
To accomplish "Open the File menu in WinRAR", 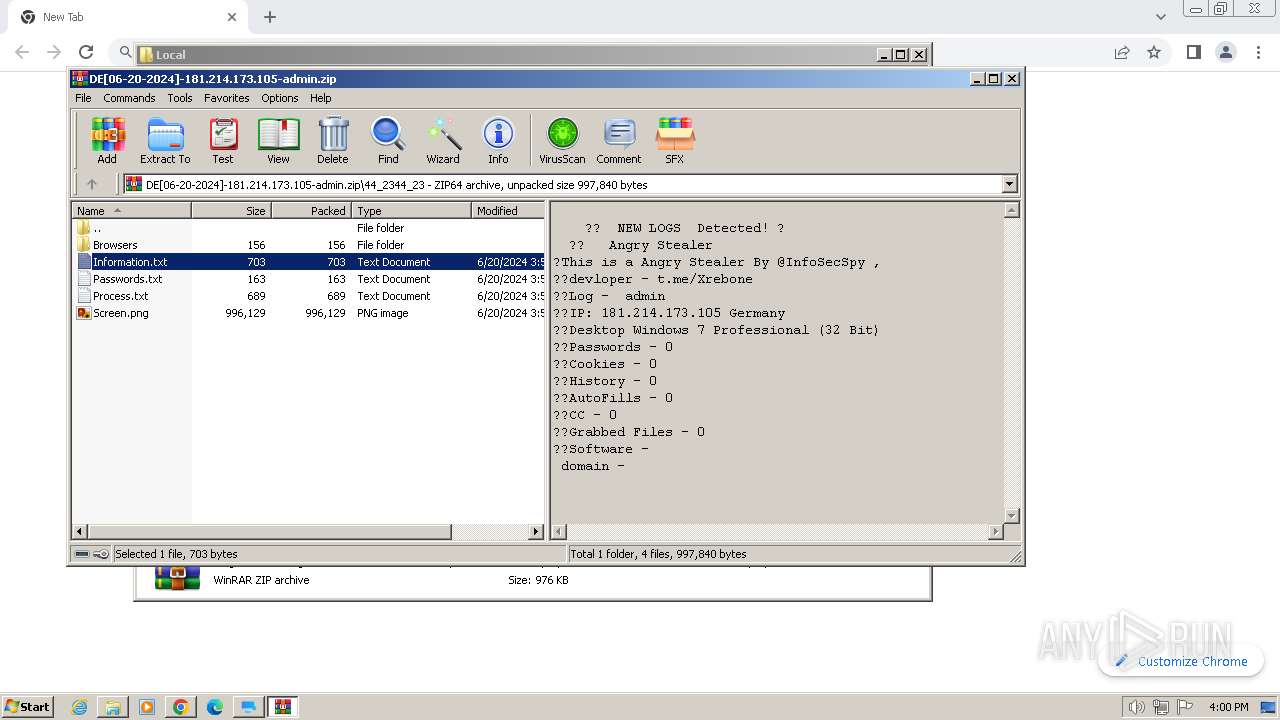I will (x=83, y=98).
